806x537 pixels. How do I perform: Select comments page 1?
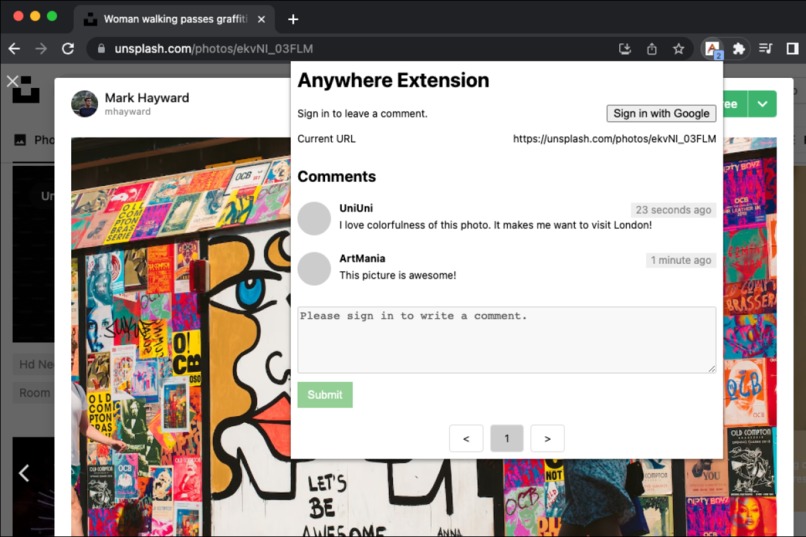tap(507, 438)
